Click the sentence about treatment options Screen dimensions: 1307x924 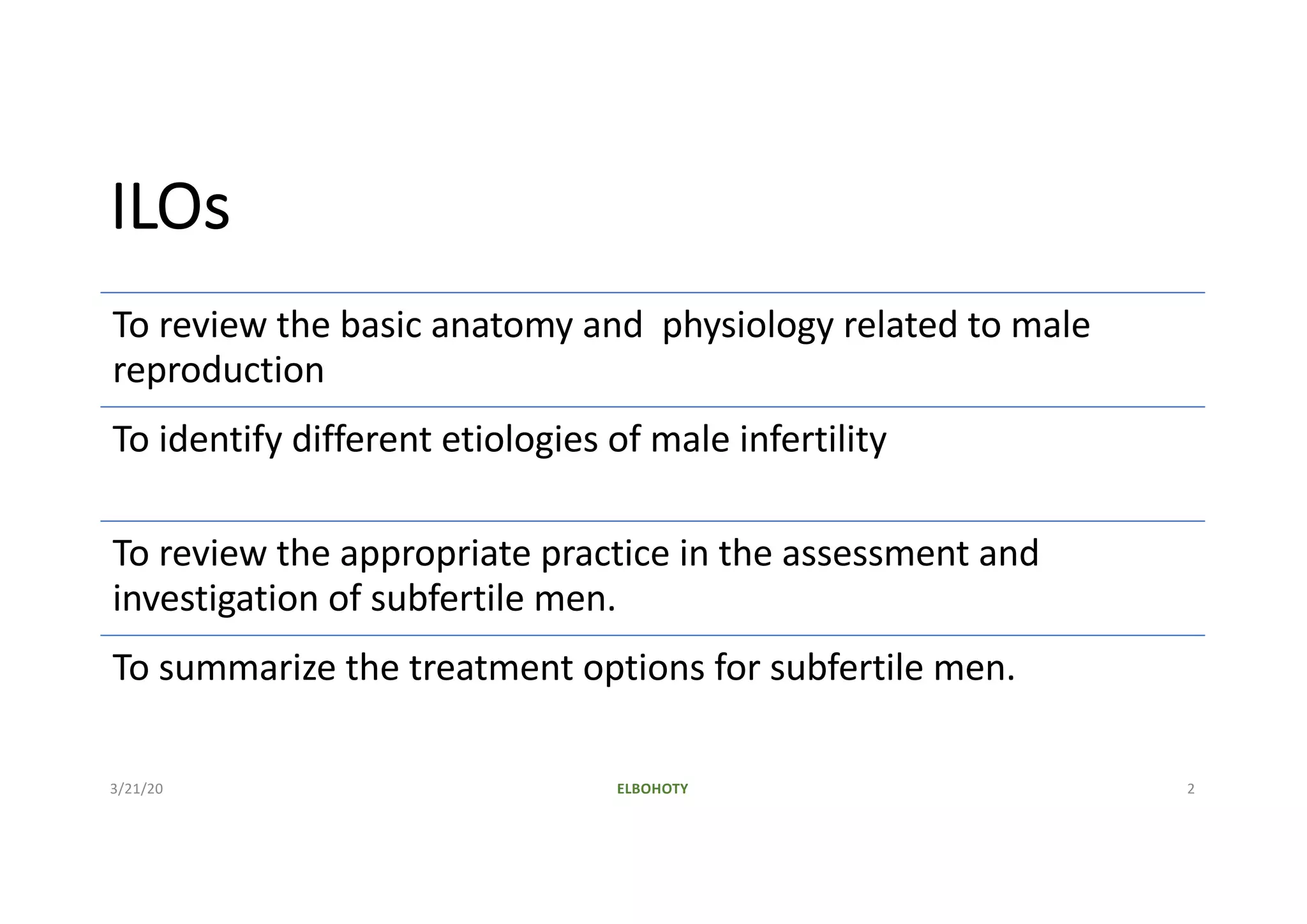click(563, 667)
